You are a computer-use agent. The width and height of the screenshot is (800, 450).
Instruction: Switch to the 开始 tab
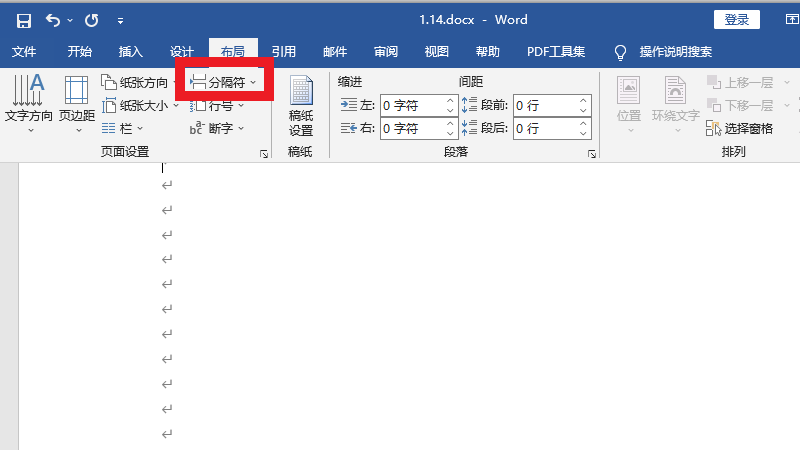point(80,52)
